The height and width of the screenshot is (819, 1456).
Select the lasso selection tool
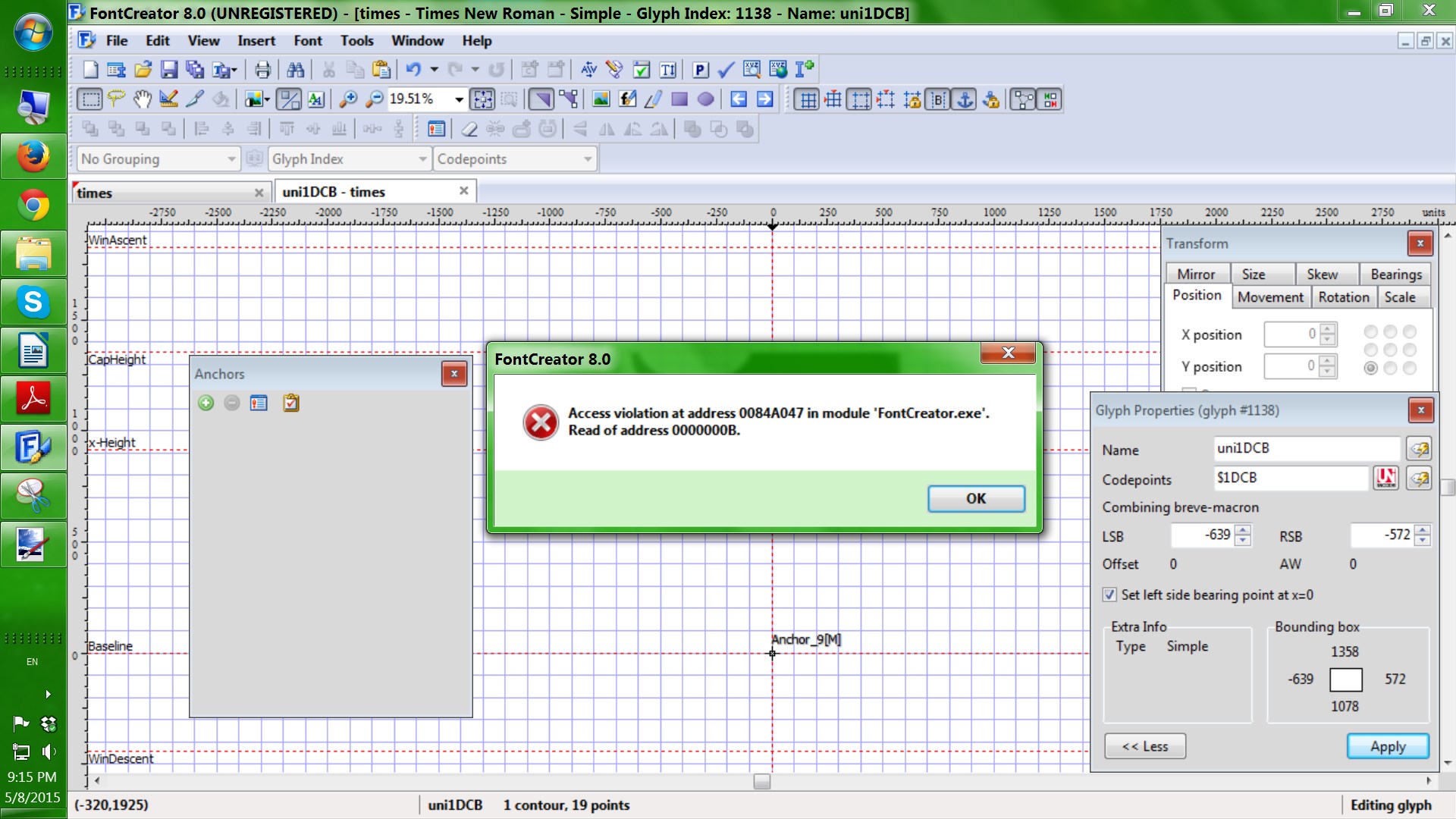(117, 99)
